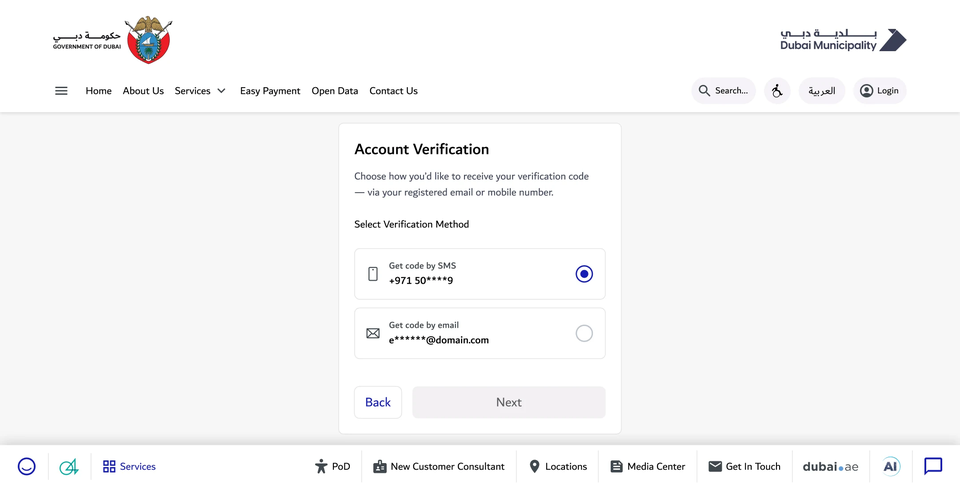This screenshot has height=488, width=960.
Task: Click the happiness smiley face icon
Action: click(26, 467)
